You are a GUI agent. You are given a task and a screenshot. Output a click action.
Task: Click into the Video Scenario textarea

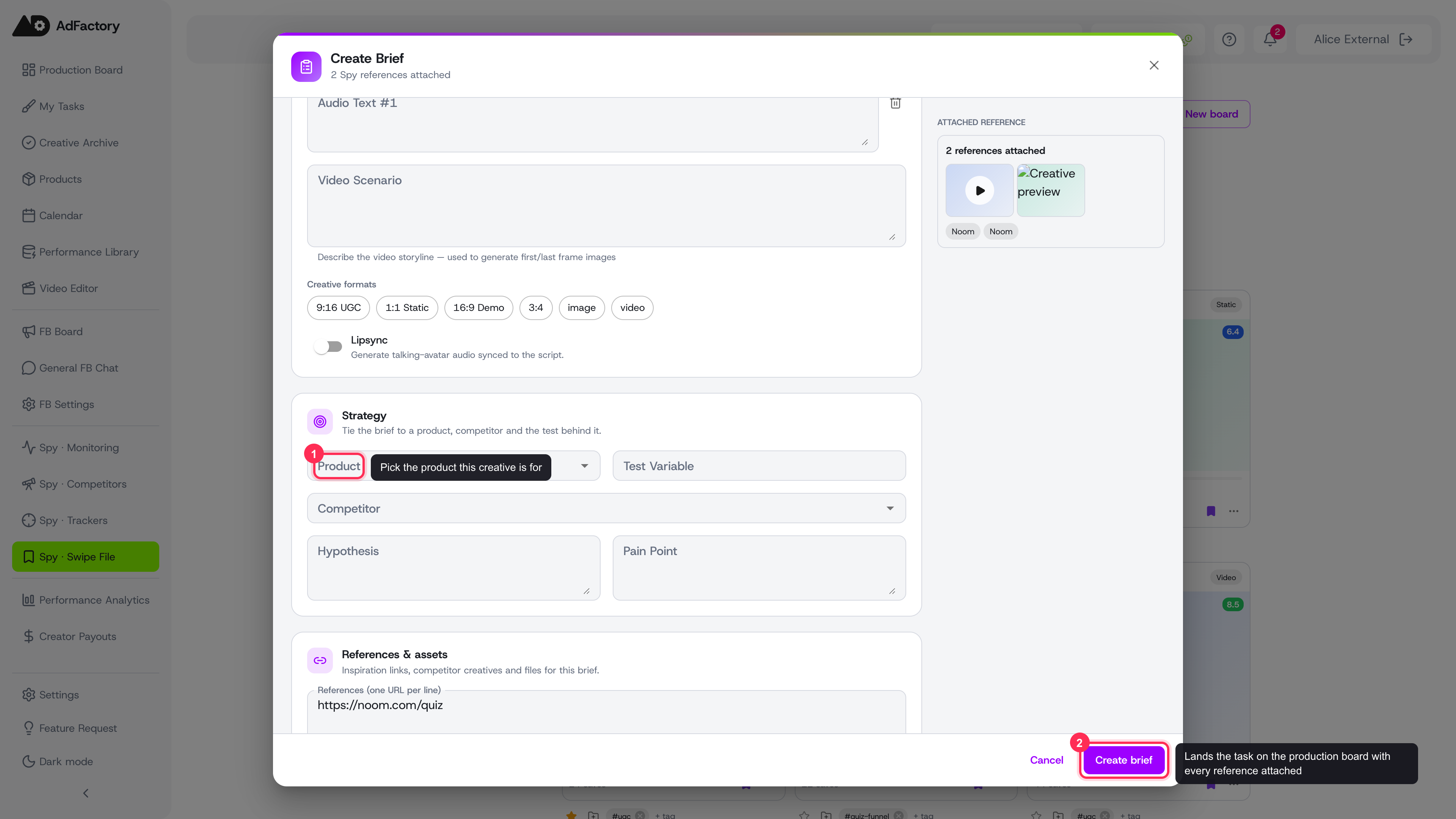click(x=606, y=206)
